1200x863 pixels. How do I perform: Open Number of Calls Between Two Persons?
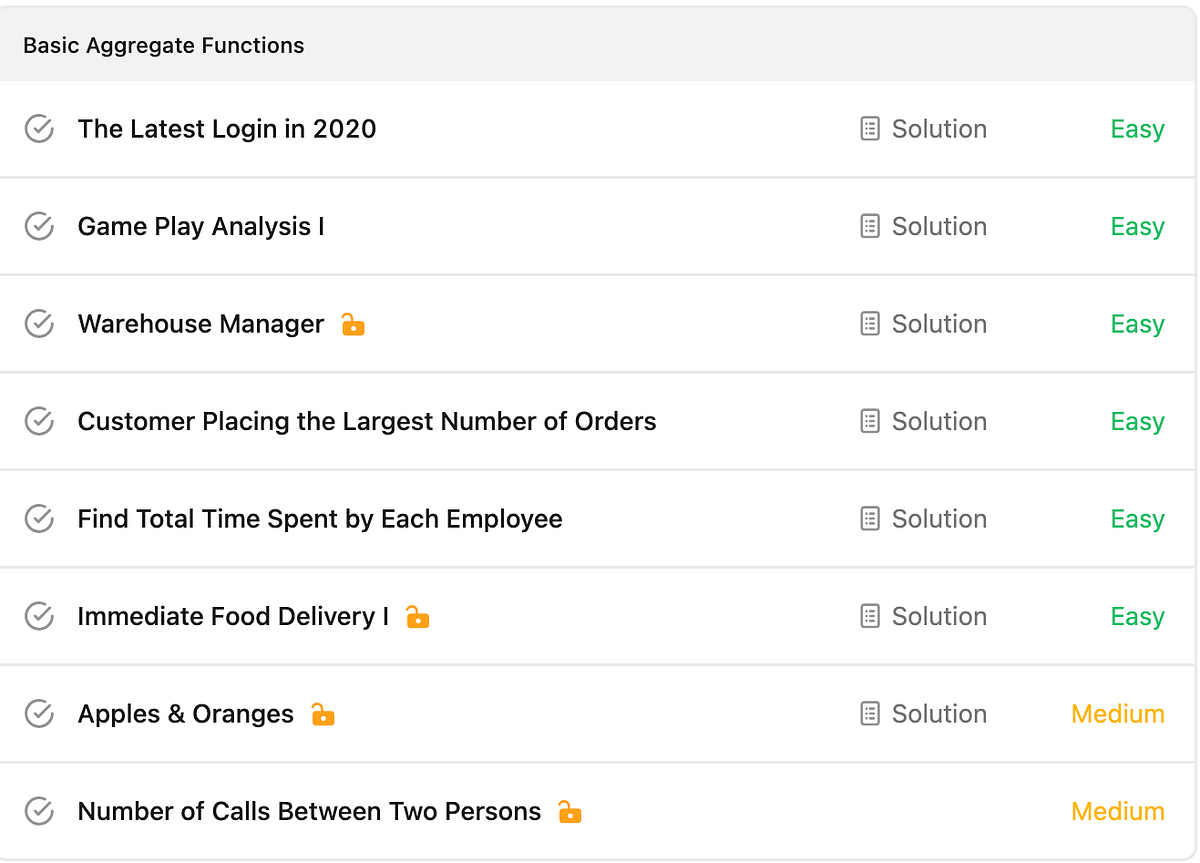(x=309, y=811)
